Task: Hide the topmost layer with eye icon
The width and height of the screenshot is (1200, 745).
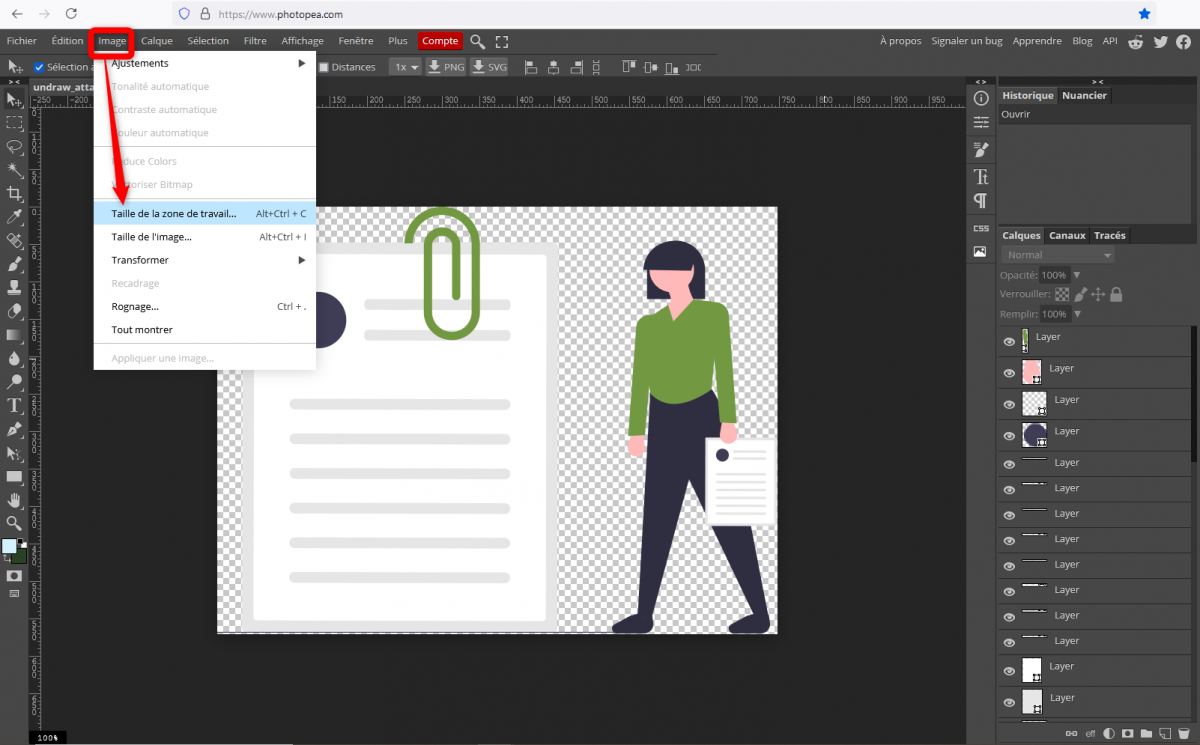Action: [1009, 341]
